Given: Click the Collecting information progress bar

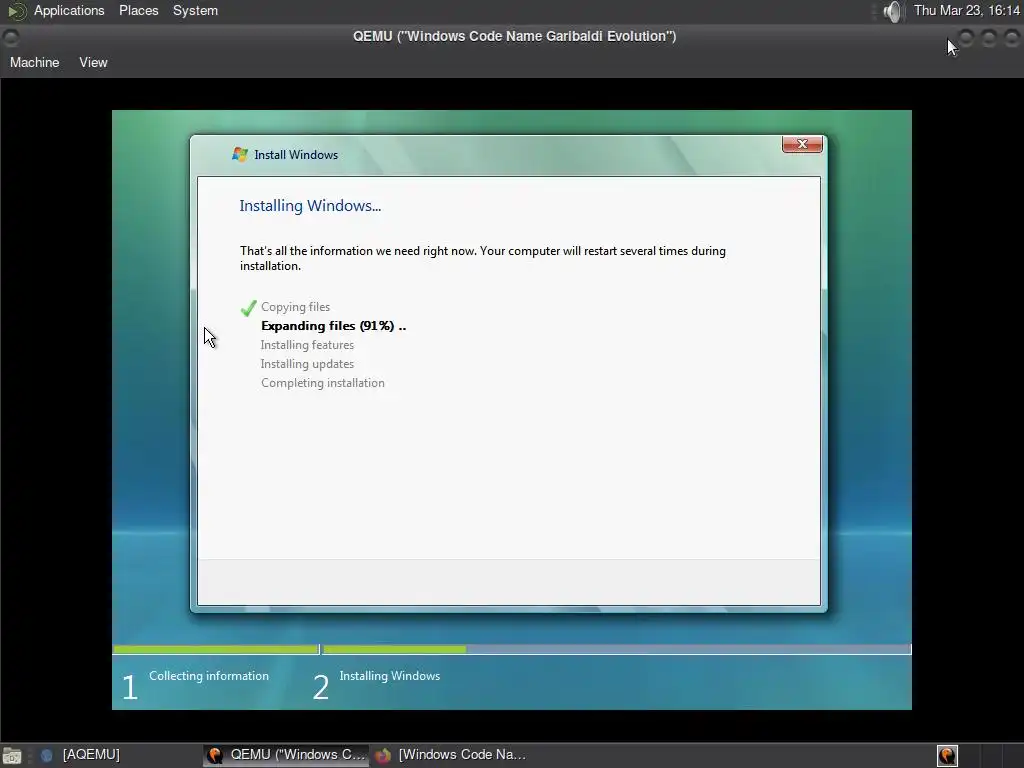Looking at the screenshot, I should [216, 650].
